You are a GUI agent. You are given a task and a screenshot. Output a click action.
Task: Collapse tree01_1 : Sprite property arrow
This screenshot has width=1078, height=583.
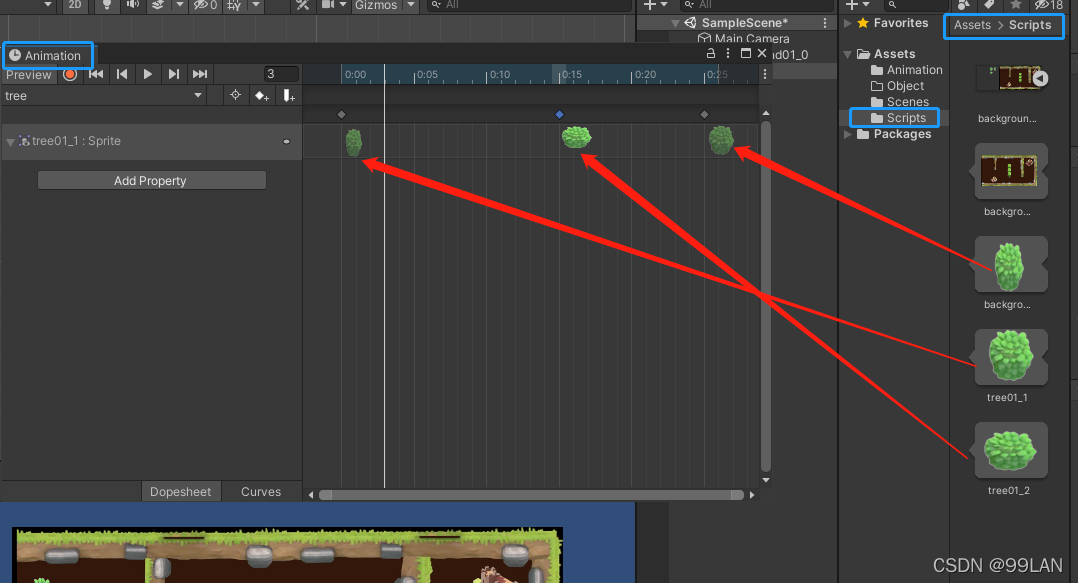[10, 142]
